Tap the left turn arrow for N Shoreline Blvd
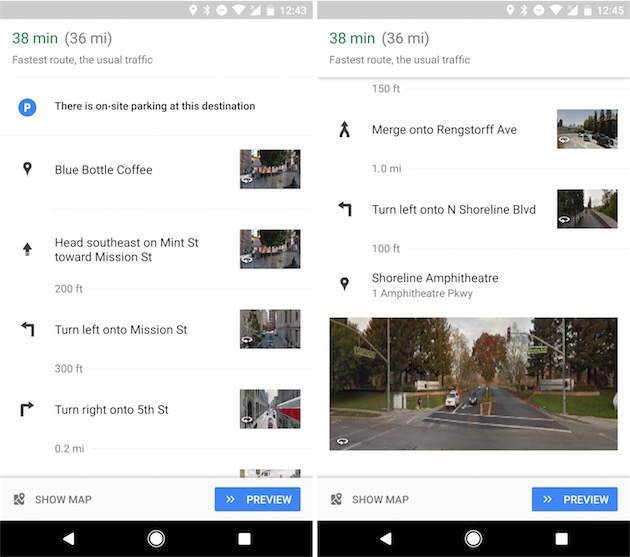 click(345, 209)
